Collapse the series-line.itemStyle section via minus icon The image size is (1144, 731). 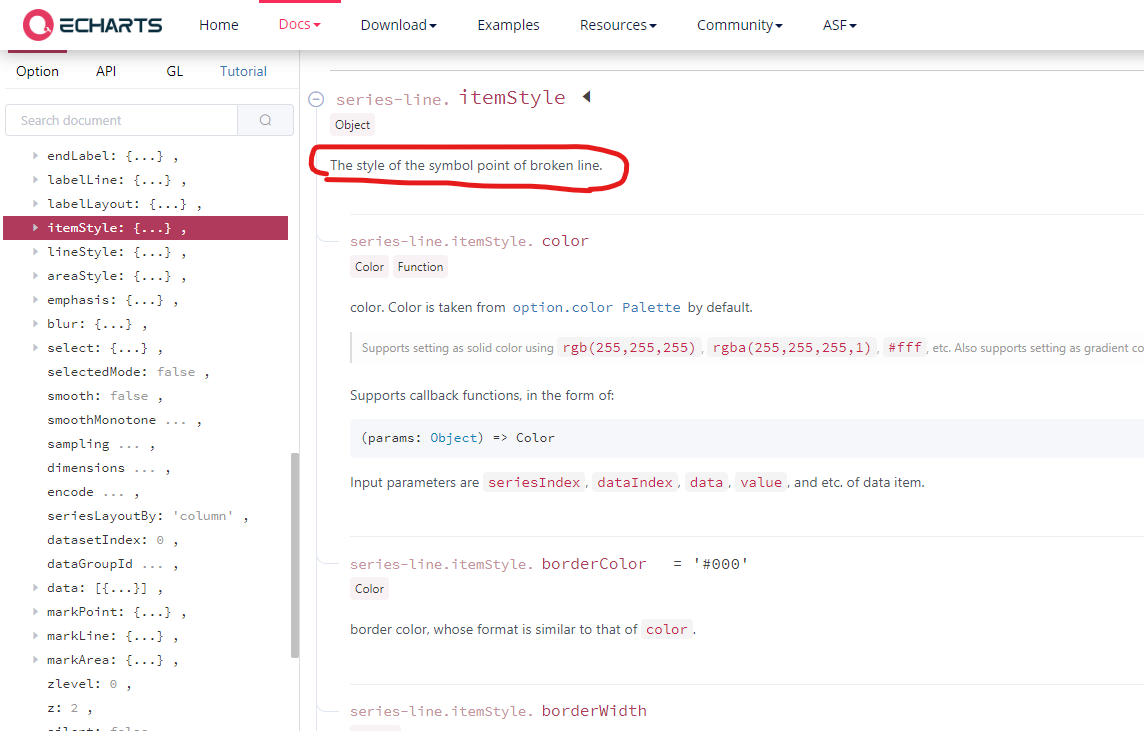[x=316, y=98]
